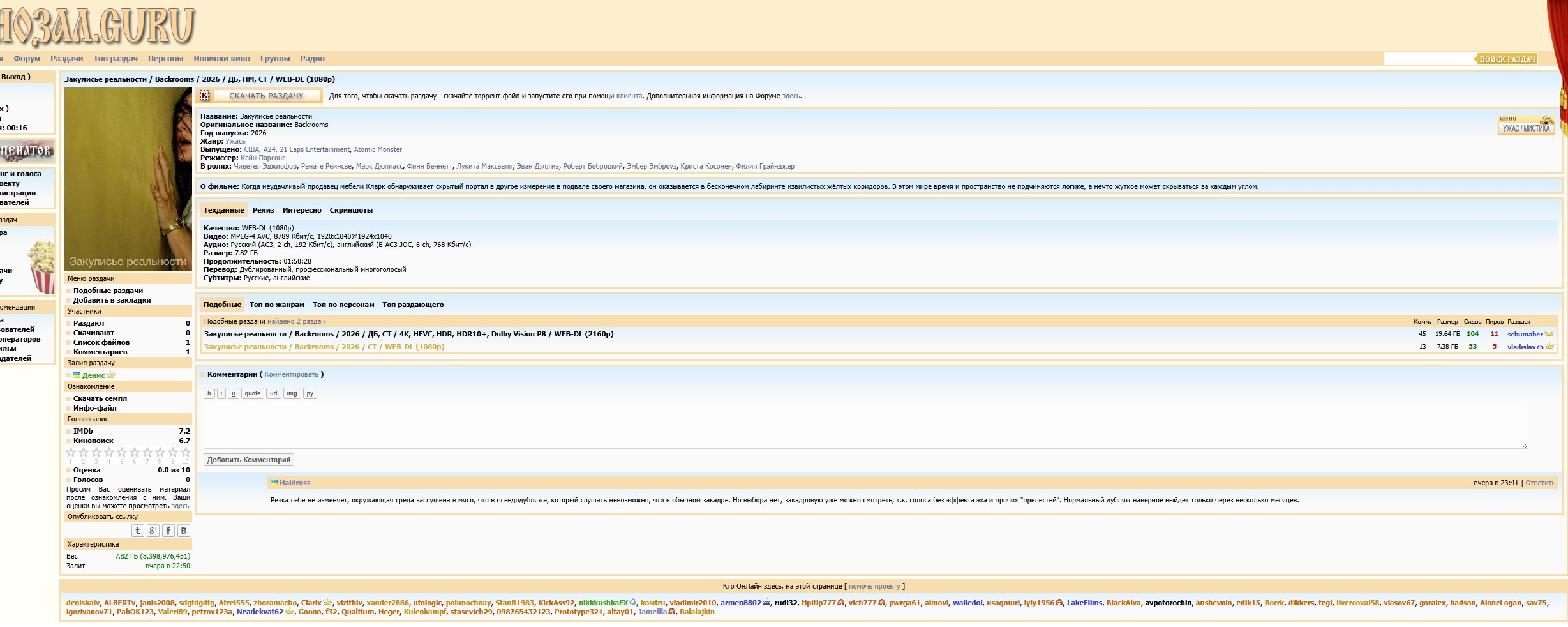1568x627 pixels.
Task: Give the maximum 10-star rating
Action: tap(186, 453)
